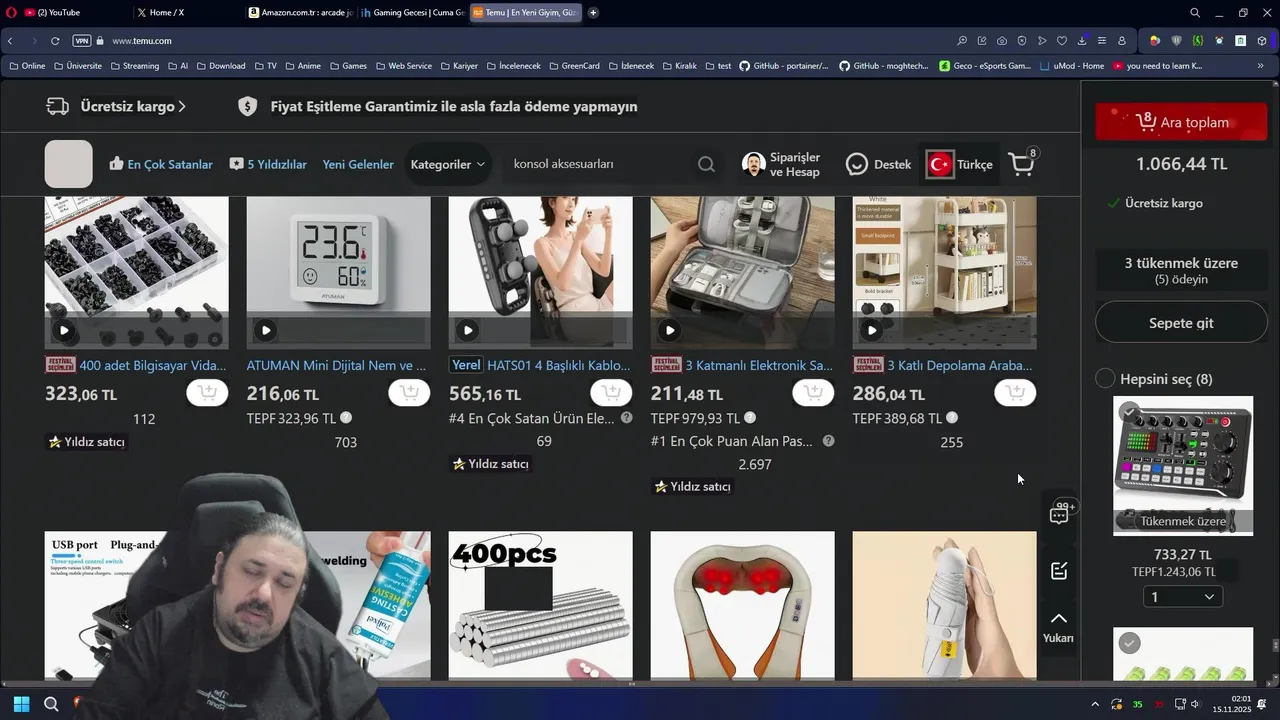Switch to the Amazon.com.tr tab
Screen dimensions: 1280x720
pos(300,12)
